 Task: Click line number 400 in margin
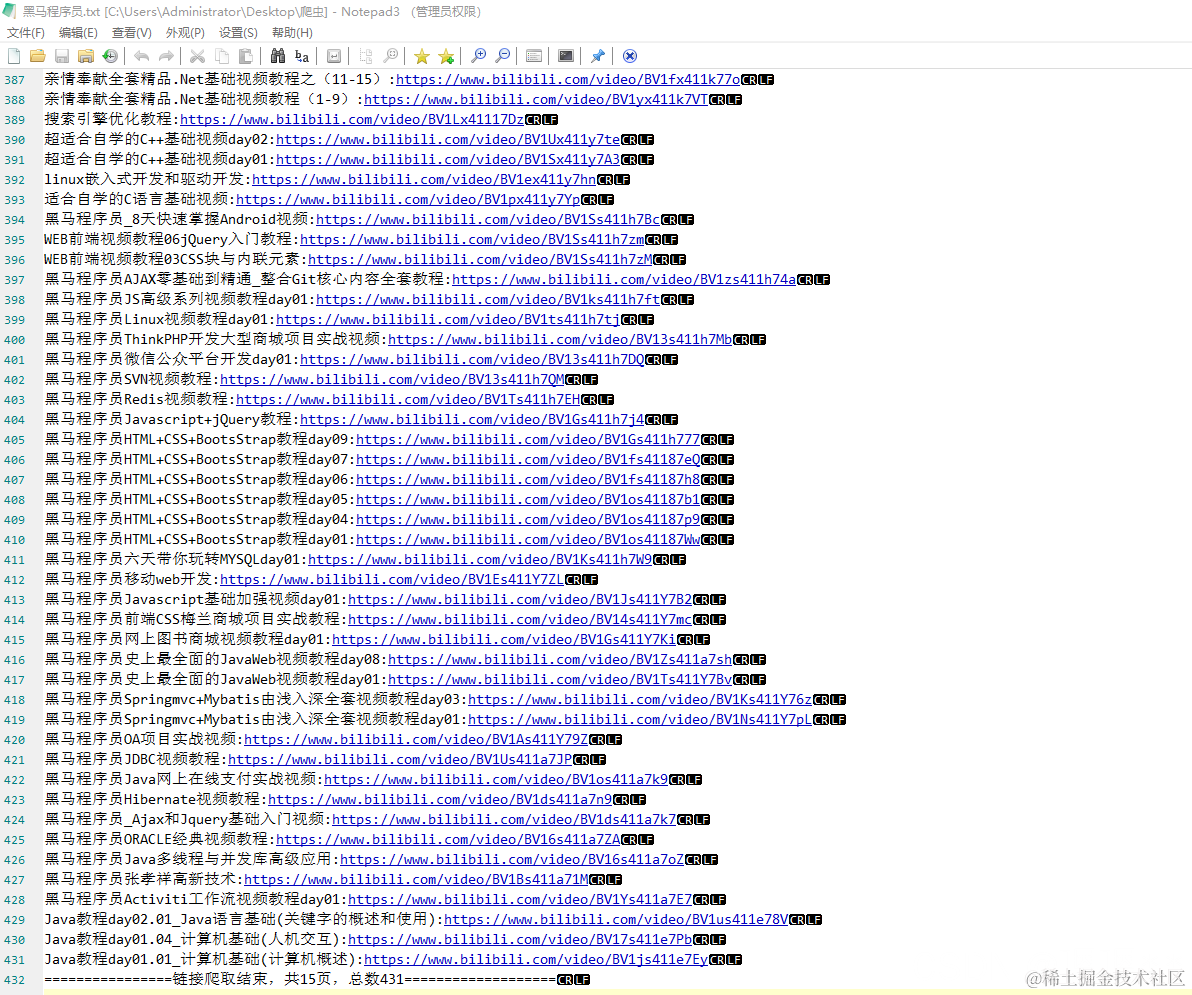click(x=14, y=340)
